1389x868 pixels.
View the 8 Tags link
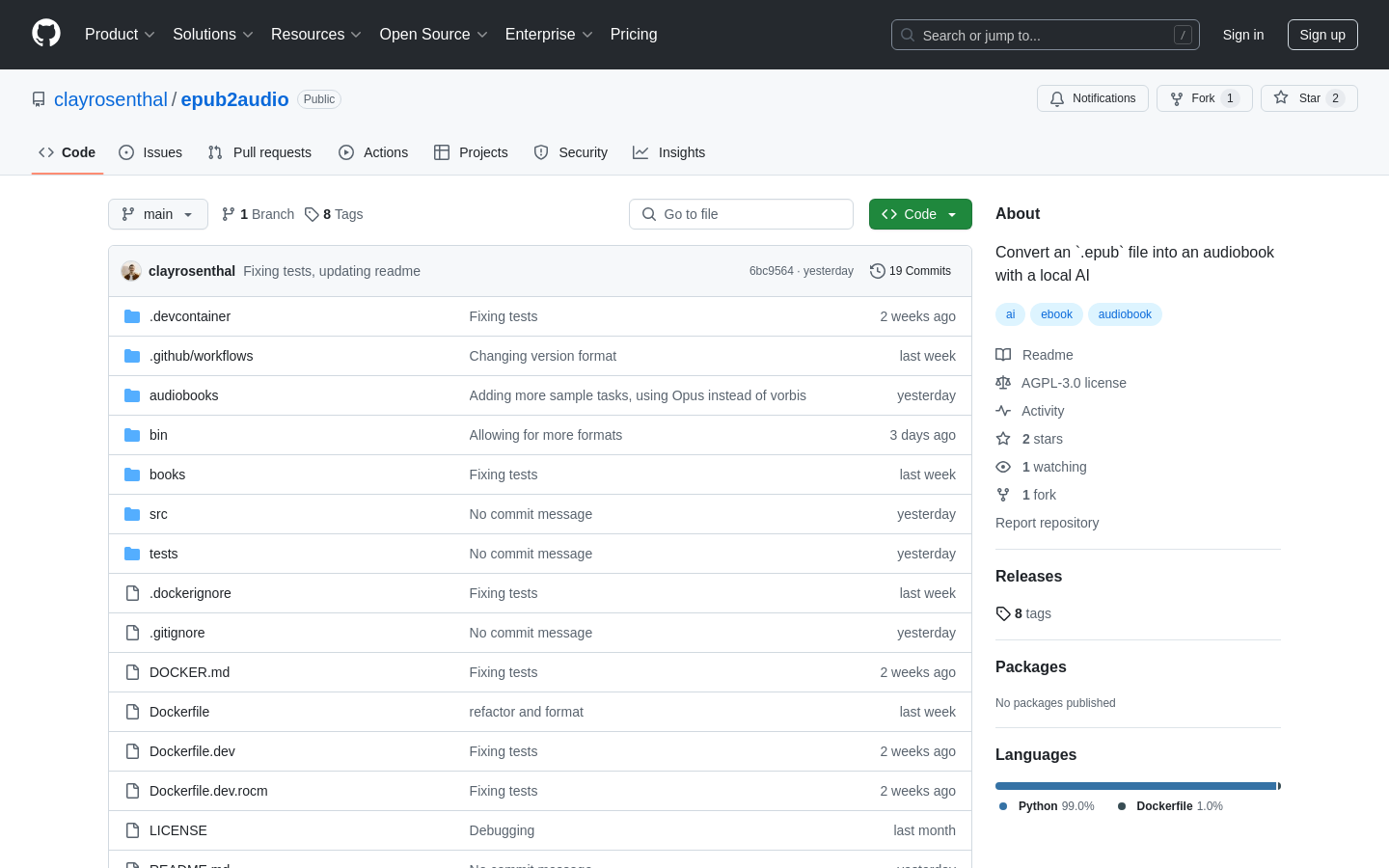(x=334, y=214)
